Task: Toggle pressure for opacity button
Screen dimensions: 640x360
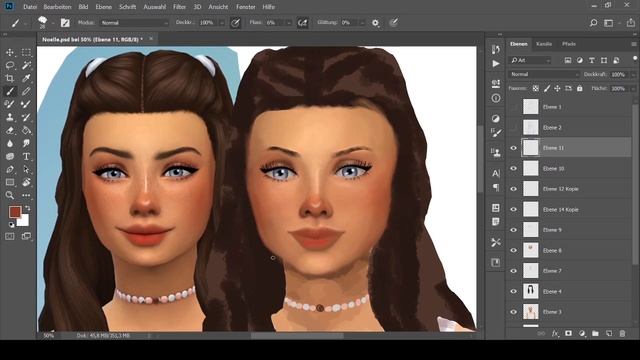Action: [x=235, y=23]
